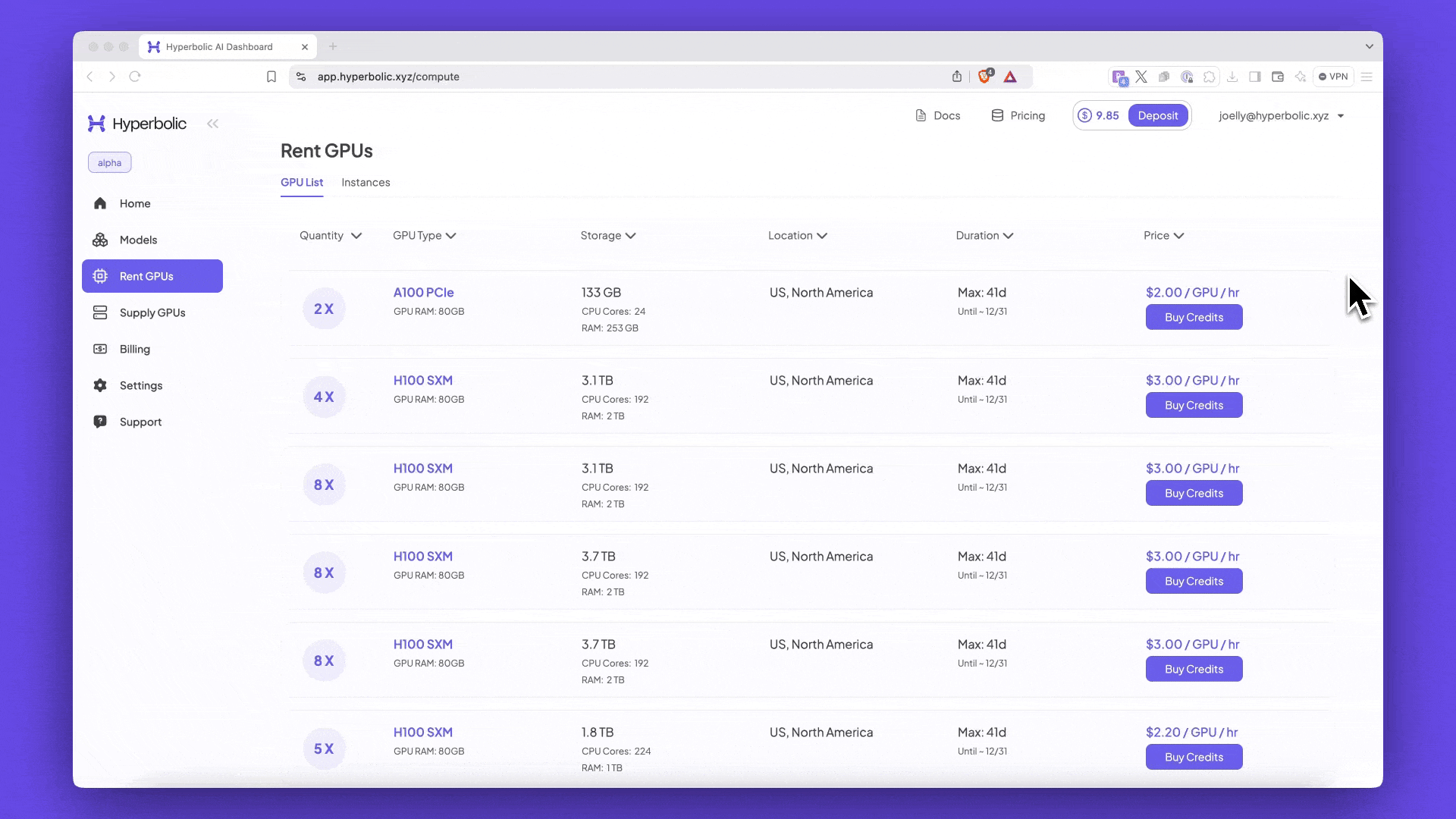The image size is (1456, 819).
Task: Click the Billing money icon
Action: [x=100, y=349]
